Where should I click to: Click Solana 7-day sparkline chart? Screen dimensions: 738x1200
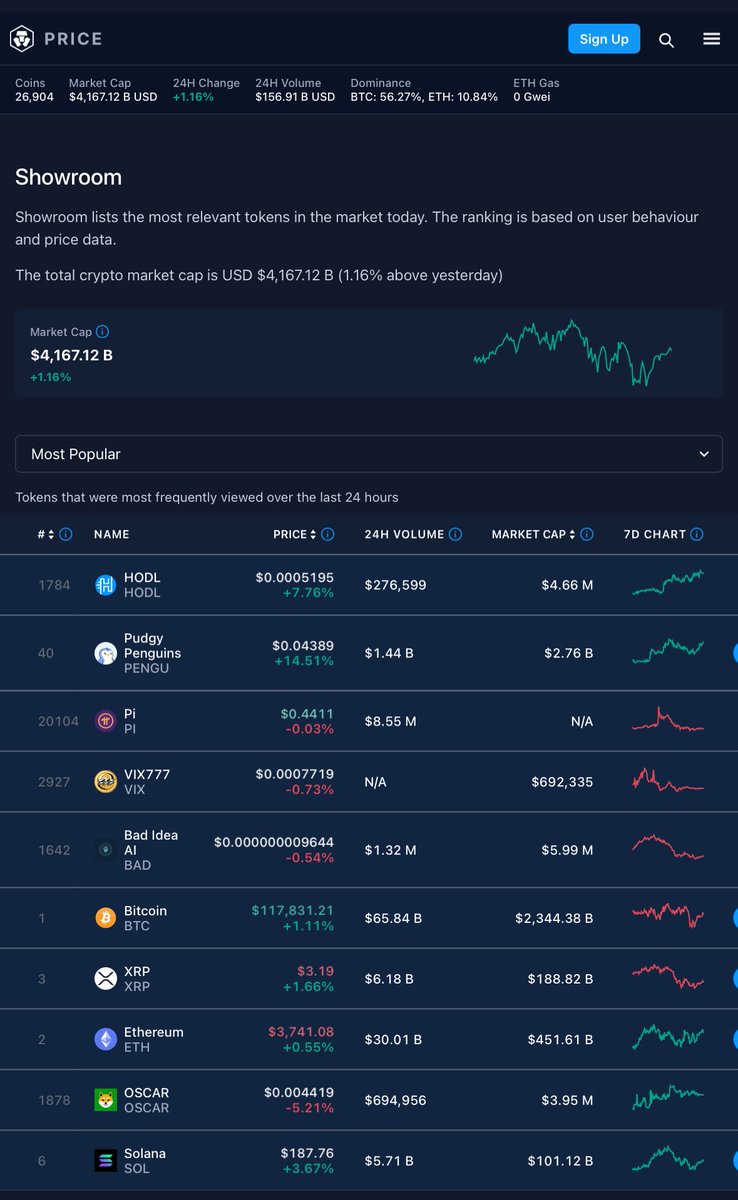[x=668, y=1159]
